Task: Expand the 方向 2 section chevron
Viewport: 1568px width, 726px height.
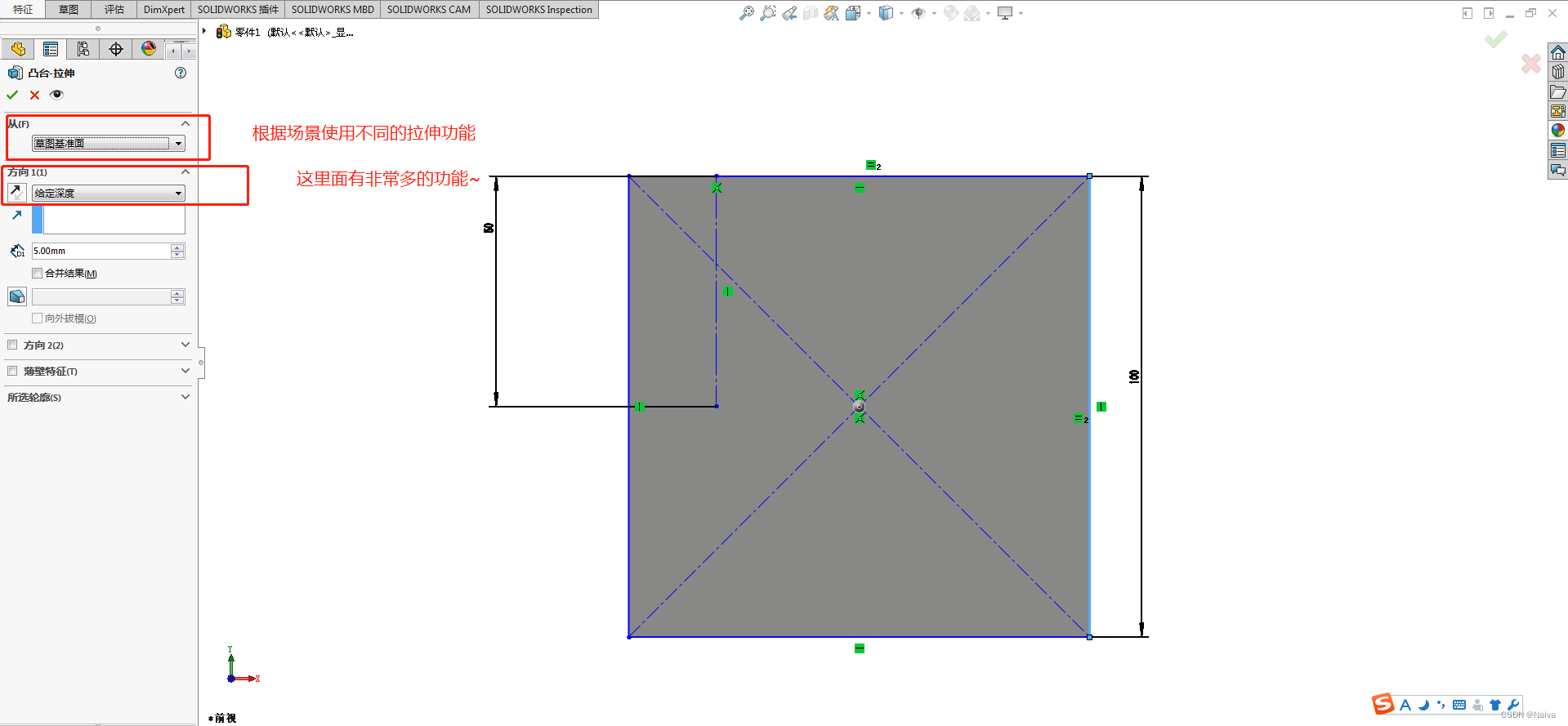Action: pos(185,345)
